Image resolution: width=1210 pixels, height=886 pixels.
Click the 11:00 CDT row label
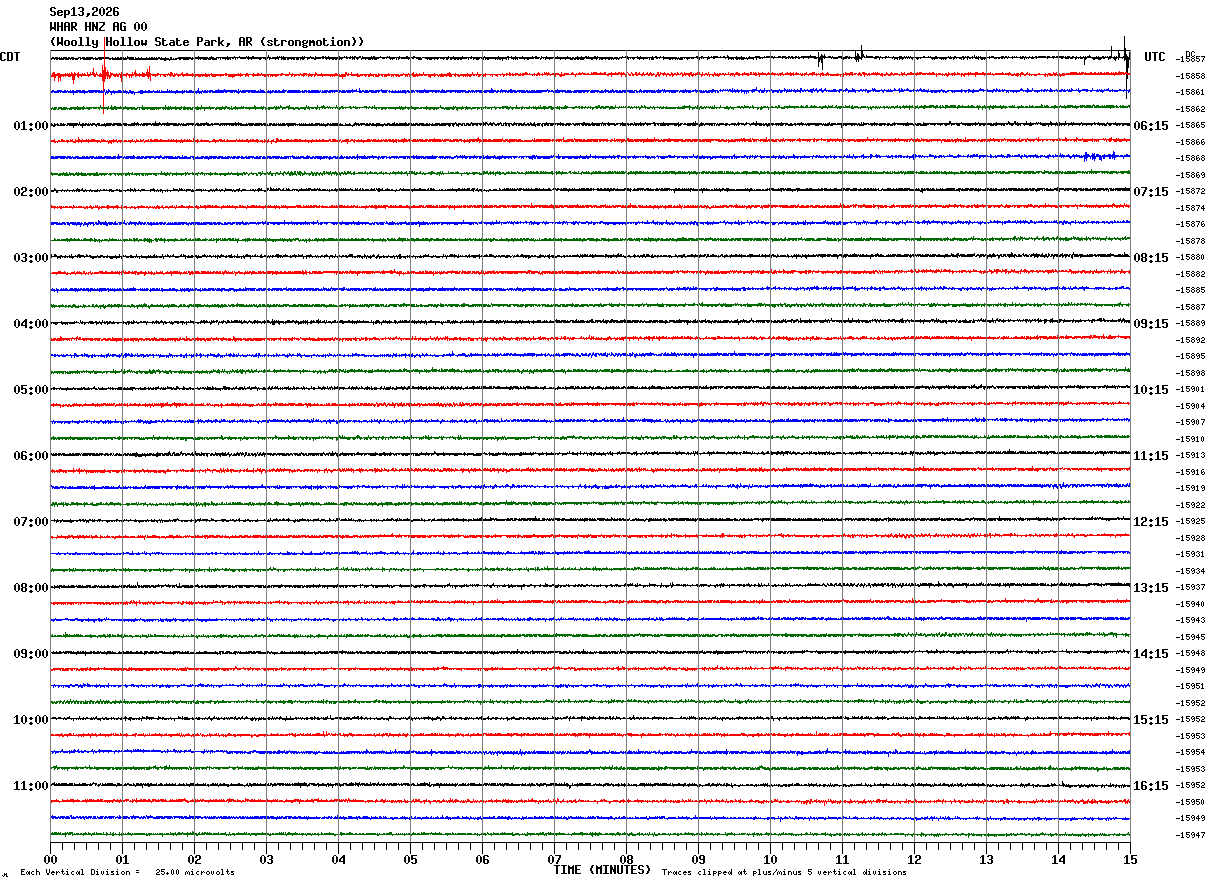pos(30,786)
